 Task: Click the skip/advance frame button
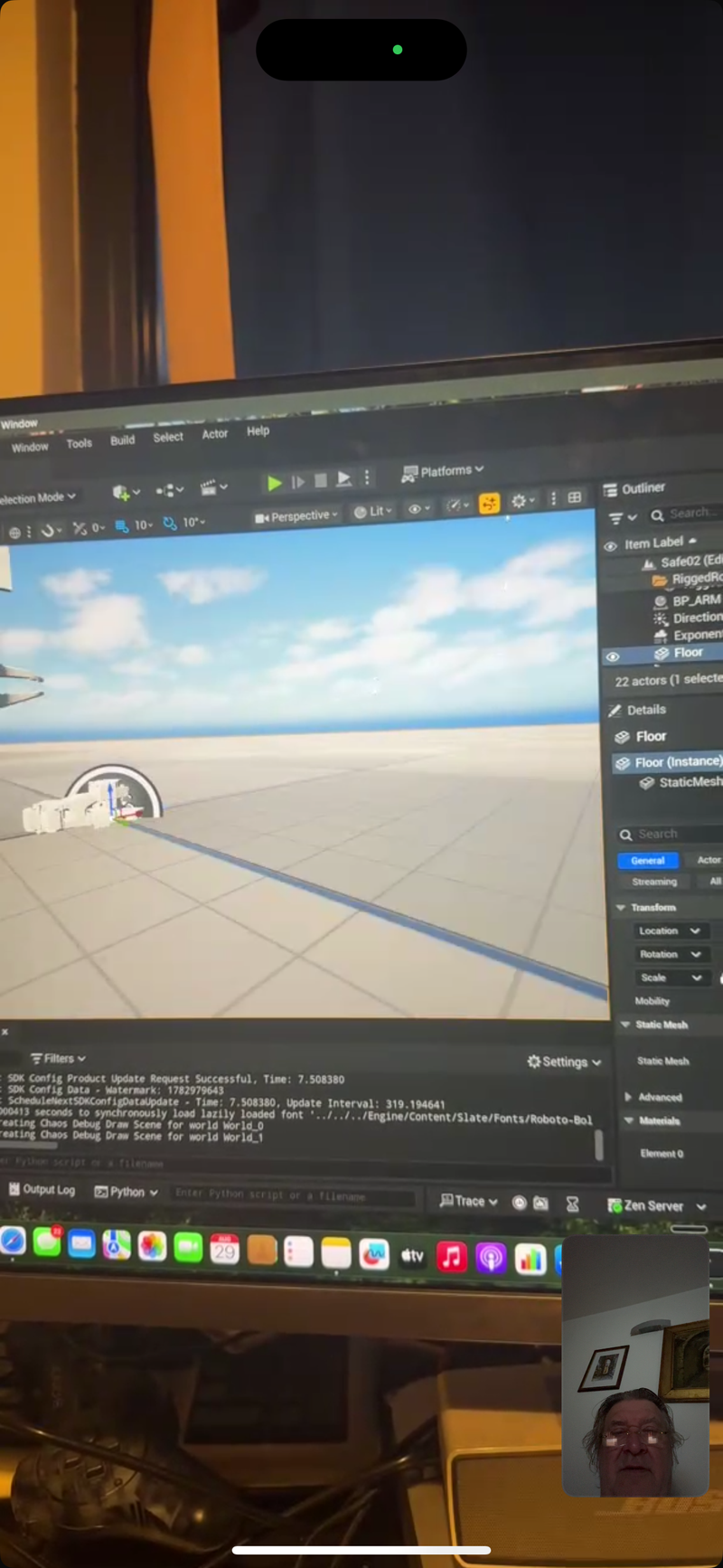[298, 482]
